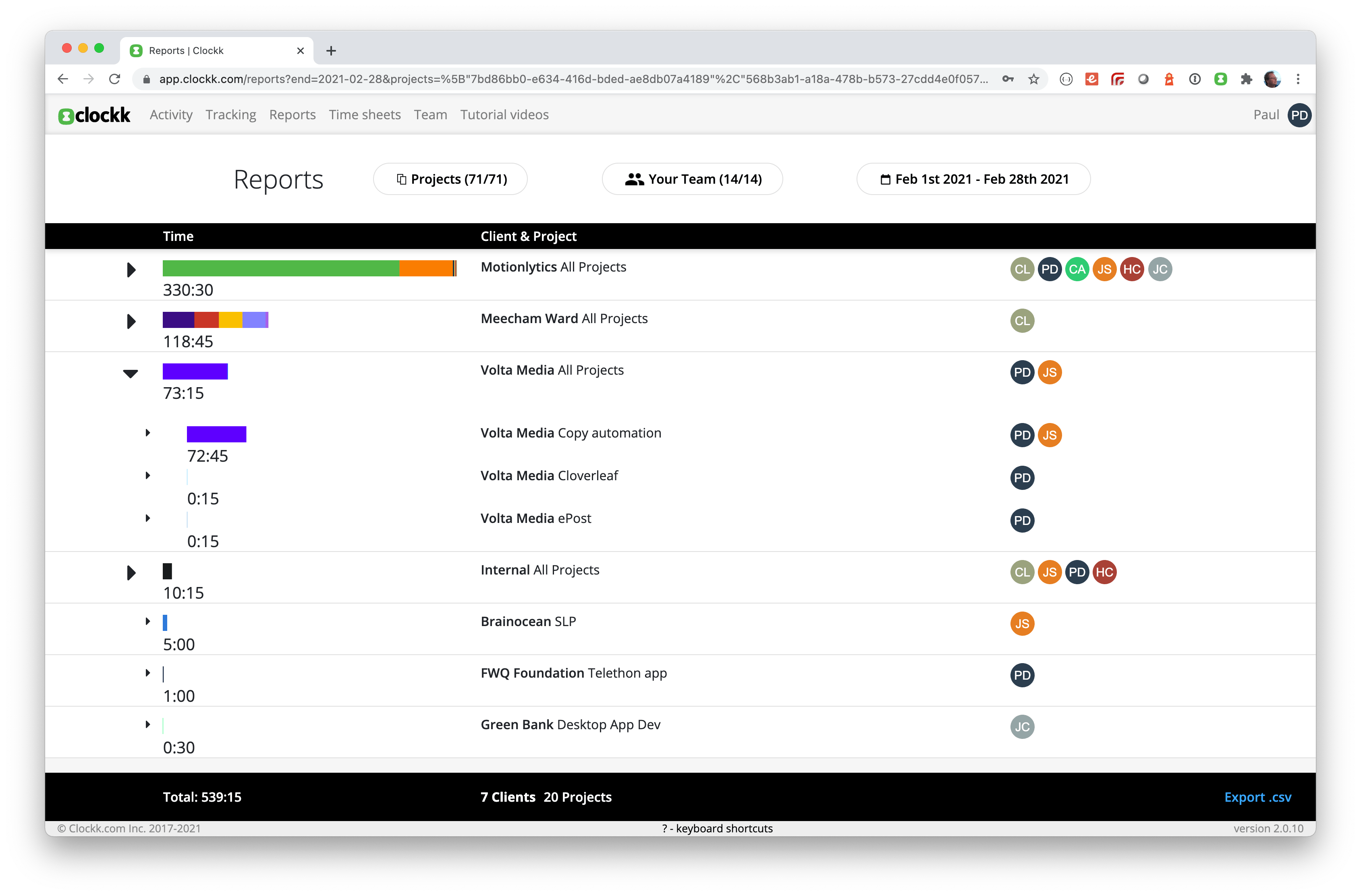The width and height of the screenshot is (1361, 896).
Task: Click the PD avatar in FWQ Foundation row
Action: (x=1022, y=675)
